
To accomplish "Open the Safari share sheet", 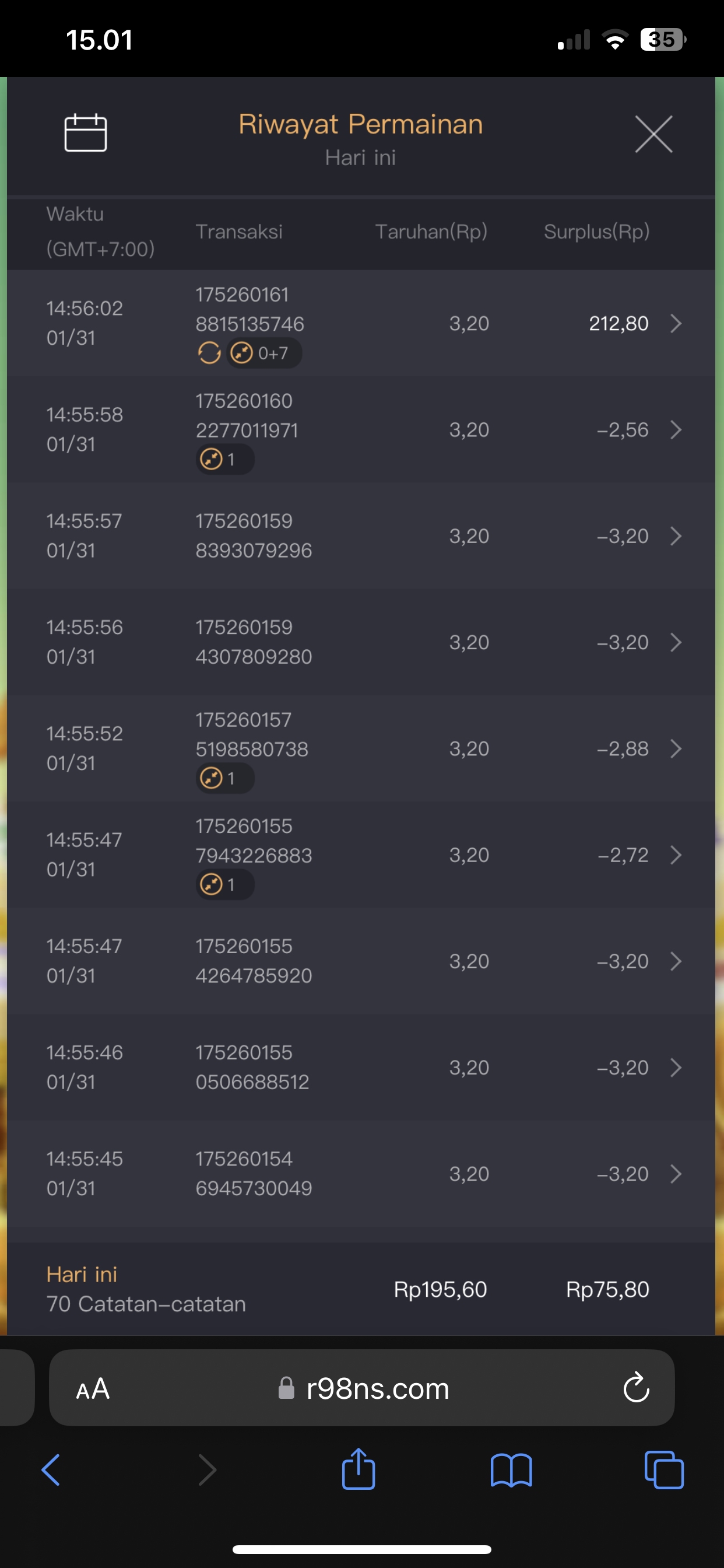I will click(x=359, y=1469).
